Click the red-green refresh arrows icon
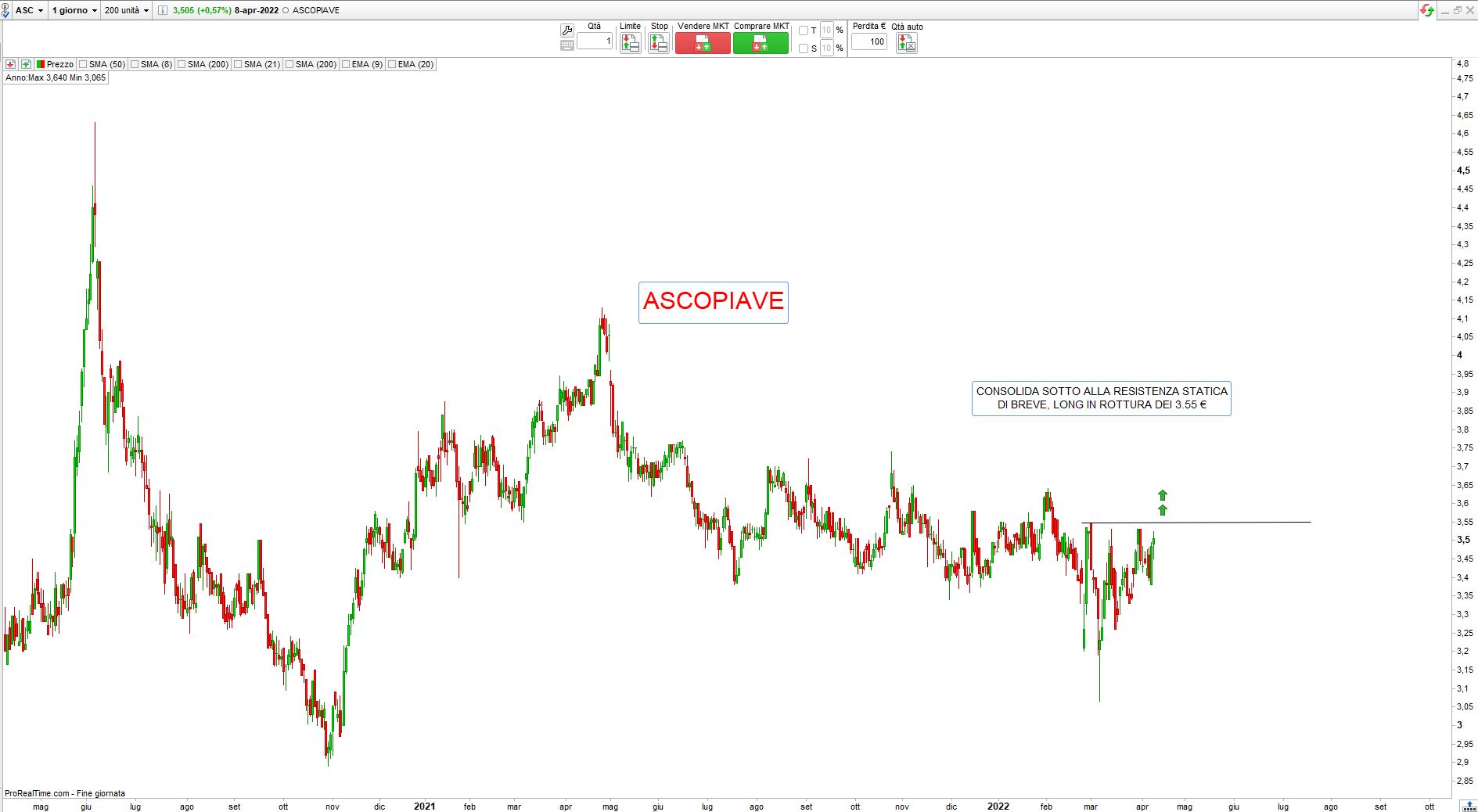 tap(1428, 10)
